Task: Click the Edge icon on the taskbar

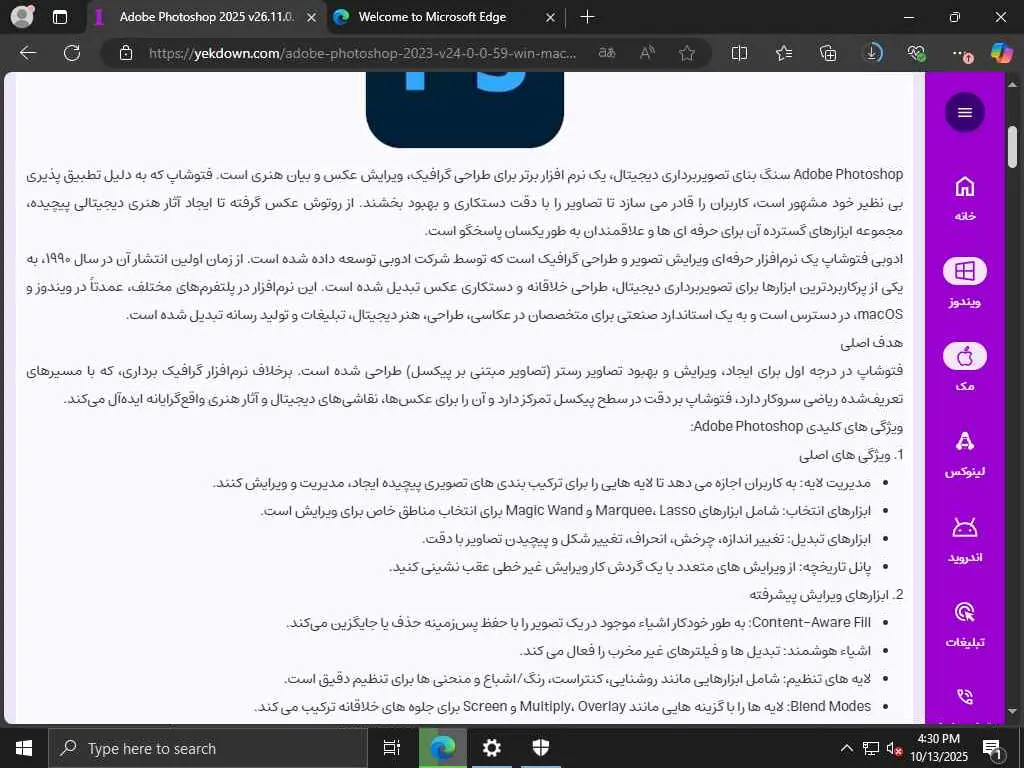Action: pos(443,748)
